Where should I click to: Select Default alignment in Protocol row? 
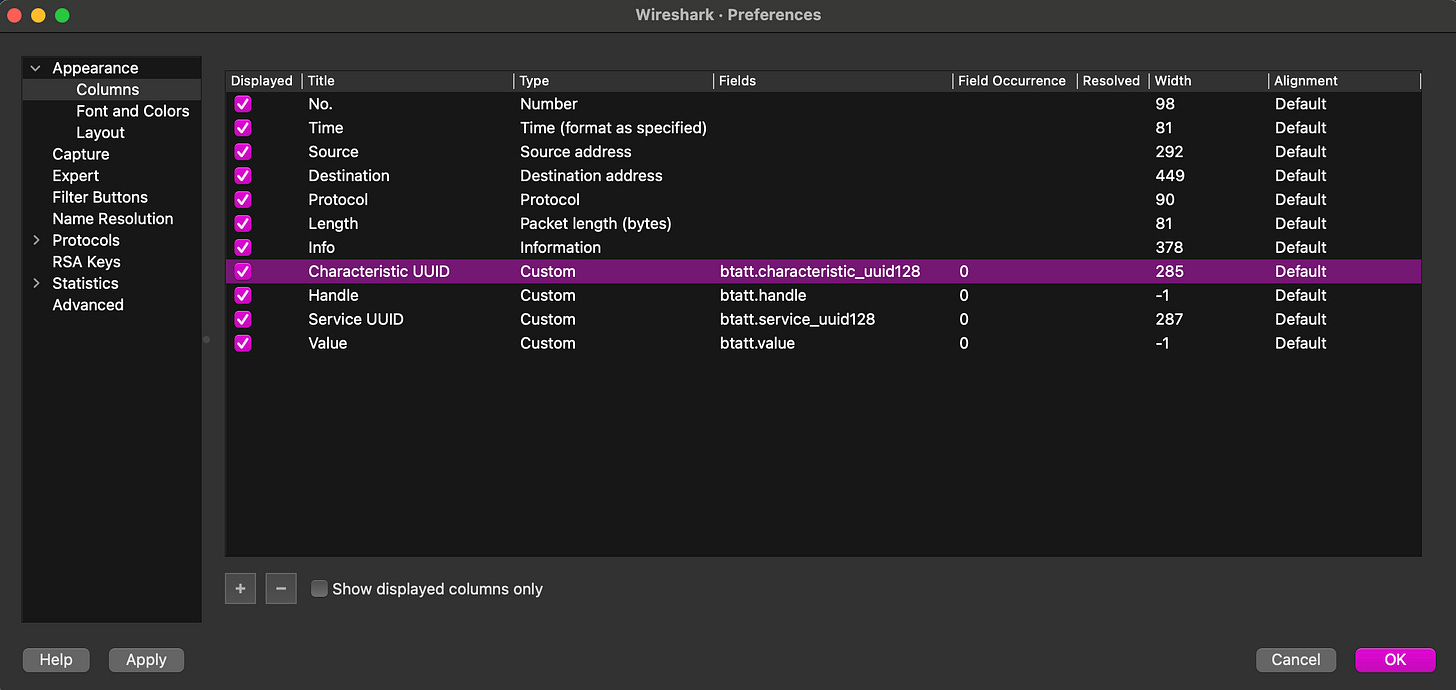1300,200
